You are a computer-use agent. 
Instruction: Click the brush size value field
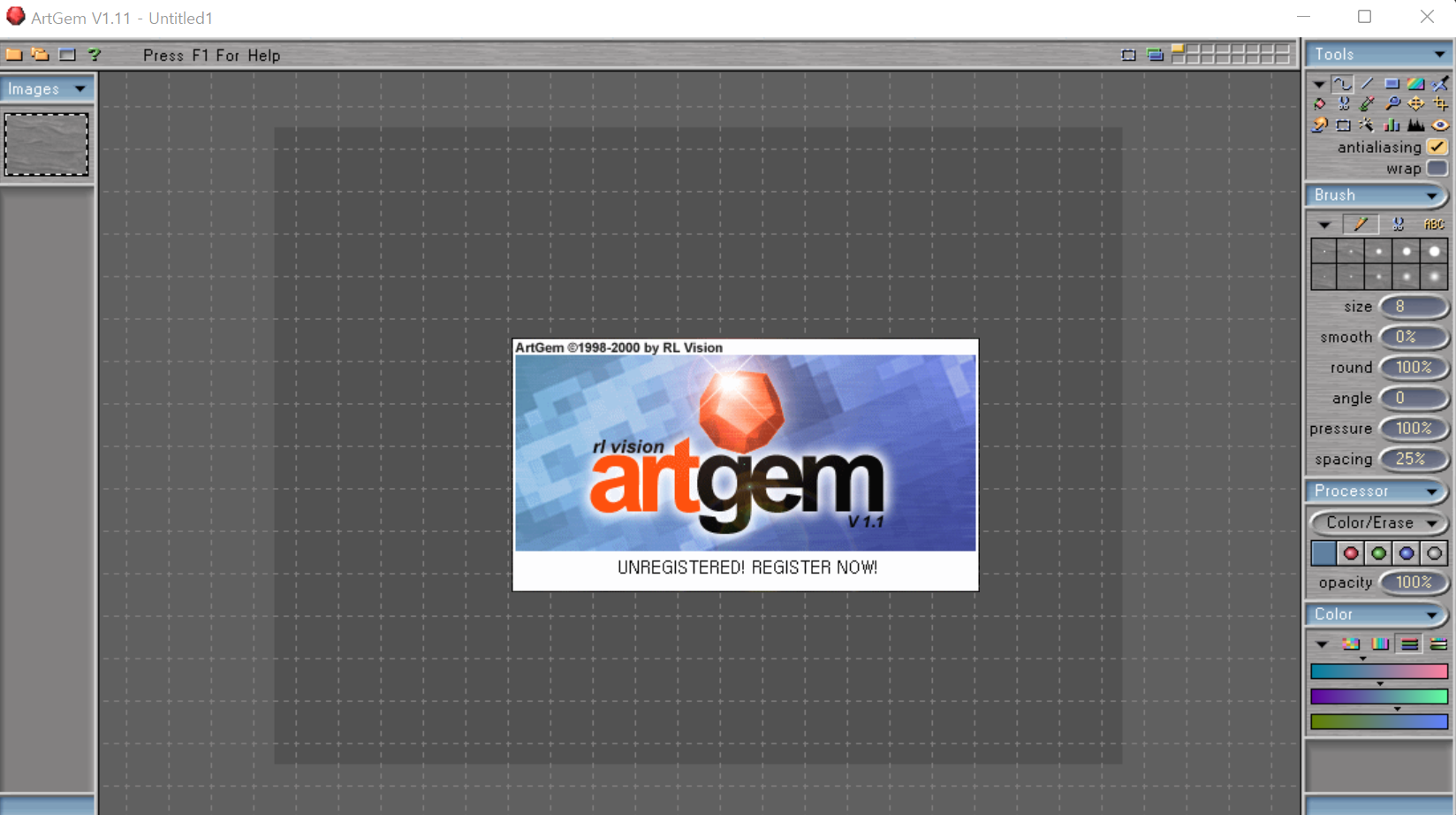click(x=1414, y=307)
